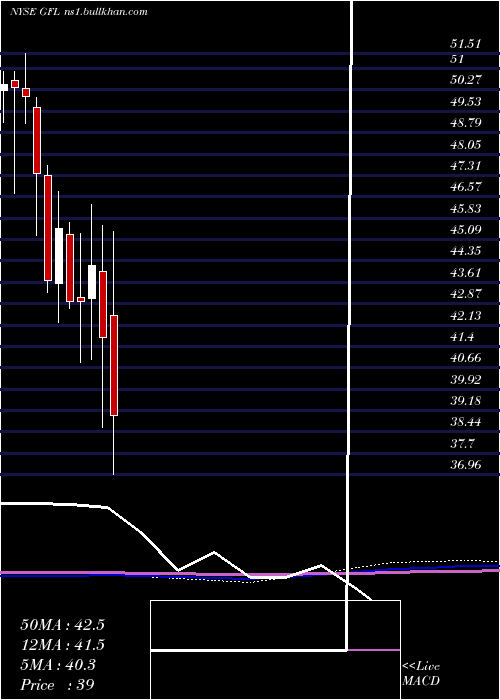Click the 39.92 price level label
Screen dimensions: 500x700
[467, 379]
